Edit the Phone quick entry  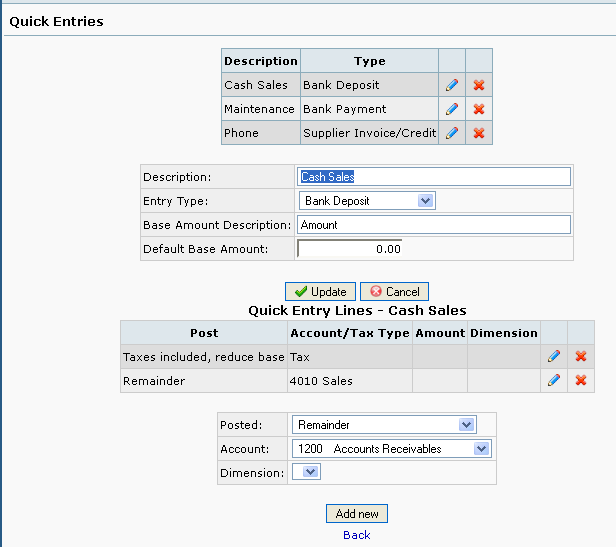452,133
